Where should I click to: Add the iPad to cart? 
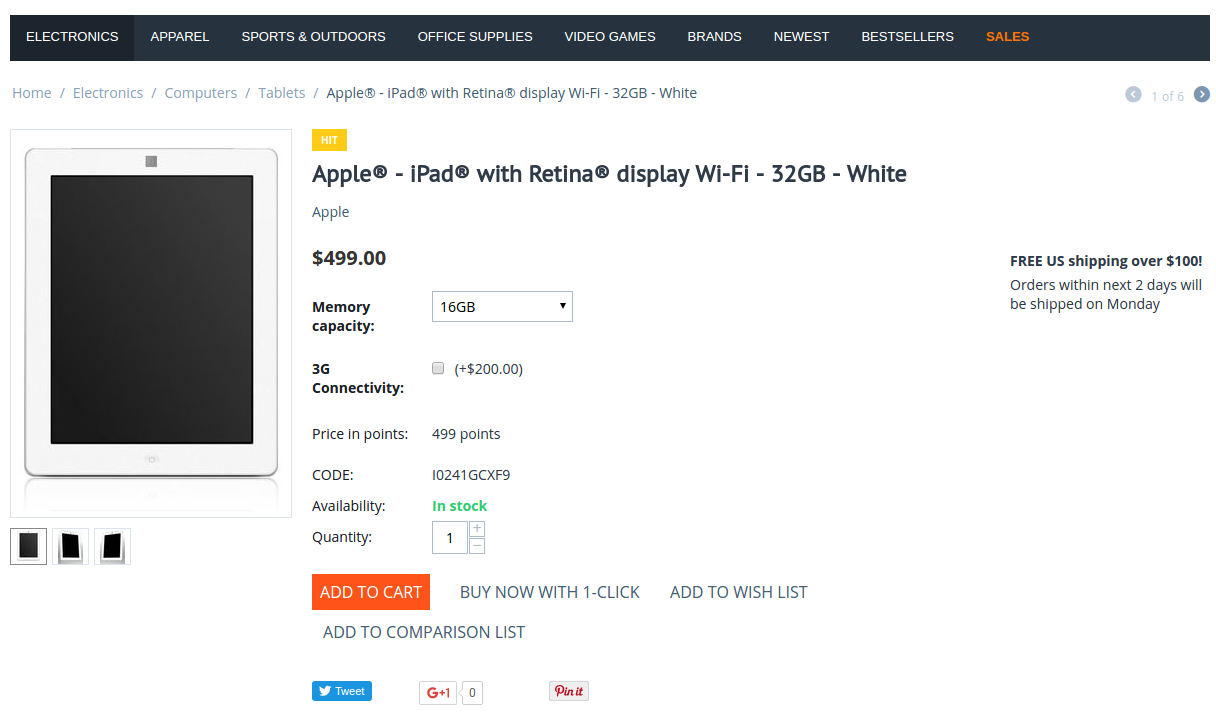pyautogui.click(x=371, y=592)
